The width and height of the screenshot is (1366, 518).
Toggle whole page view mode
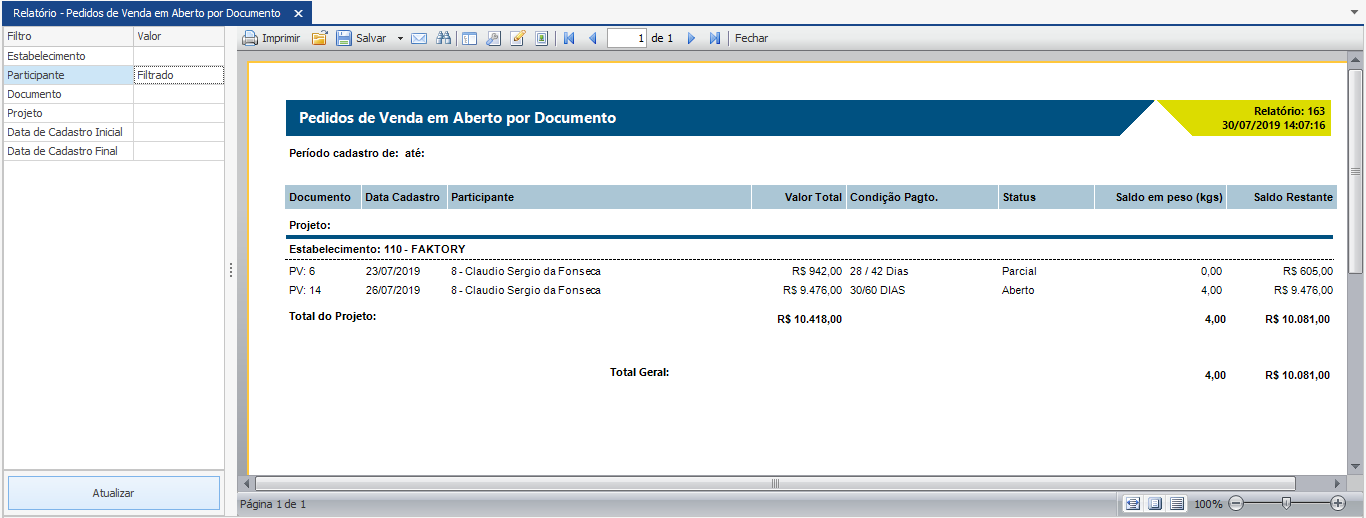1155,503
